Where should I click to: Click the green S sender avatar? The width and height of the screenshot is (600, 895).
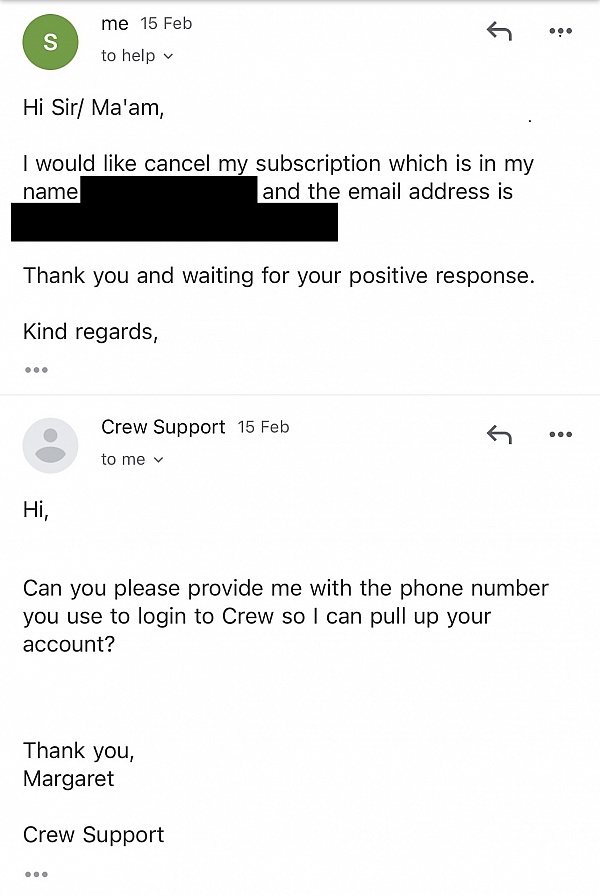coord(50,42)
